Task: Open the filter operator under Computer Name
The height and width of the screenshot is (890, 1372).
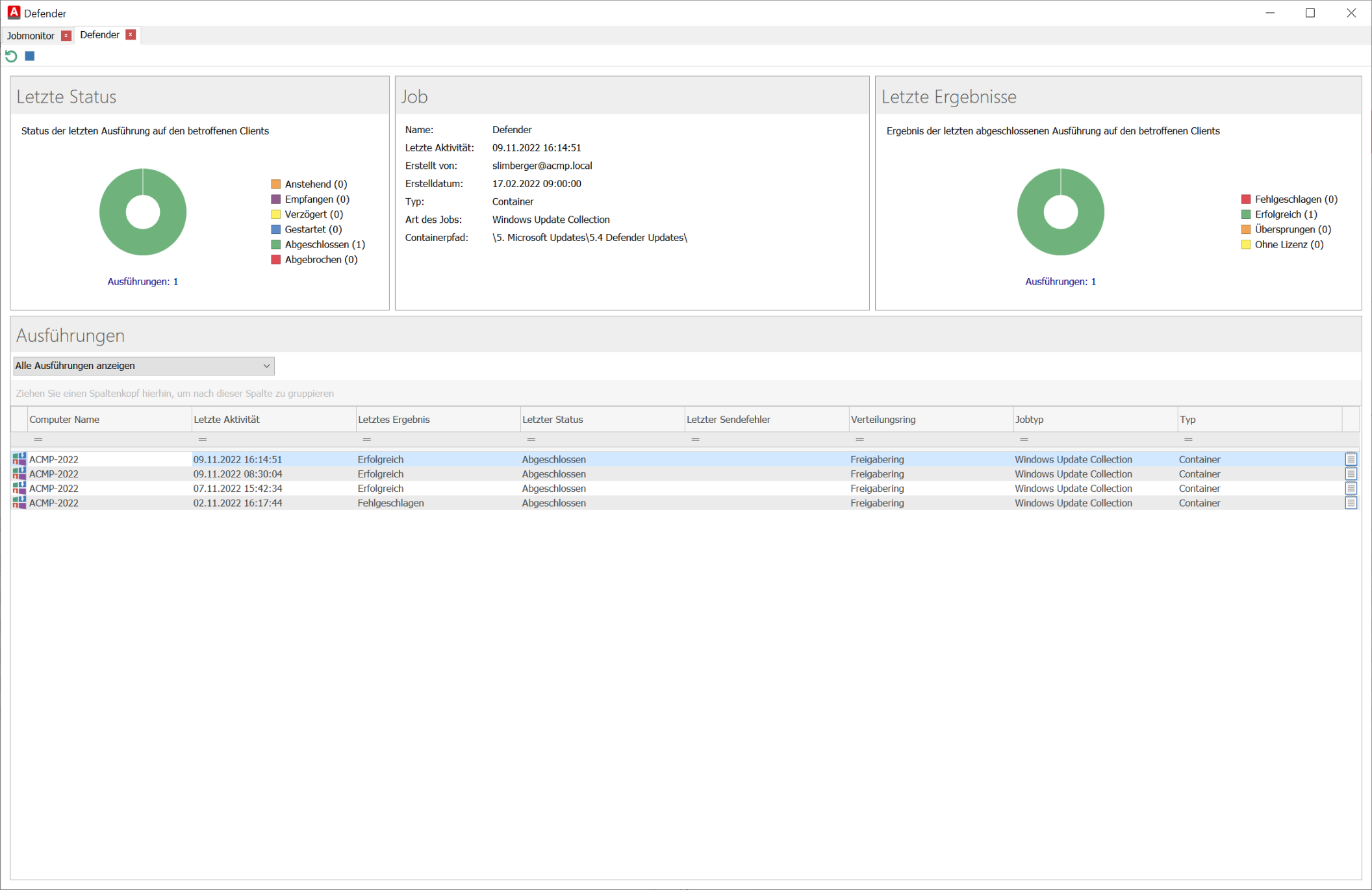Action: [x=38, y=440]
